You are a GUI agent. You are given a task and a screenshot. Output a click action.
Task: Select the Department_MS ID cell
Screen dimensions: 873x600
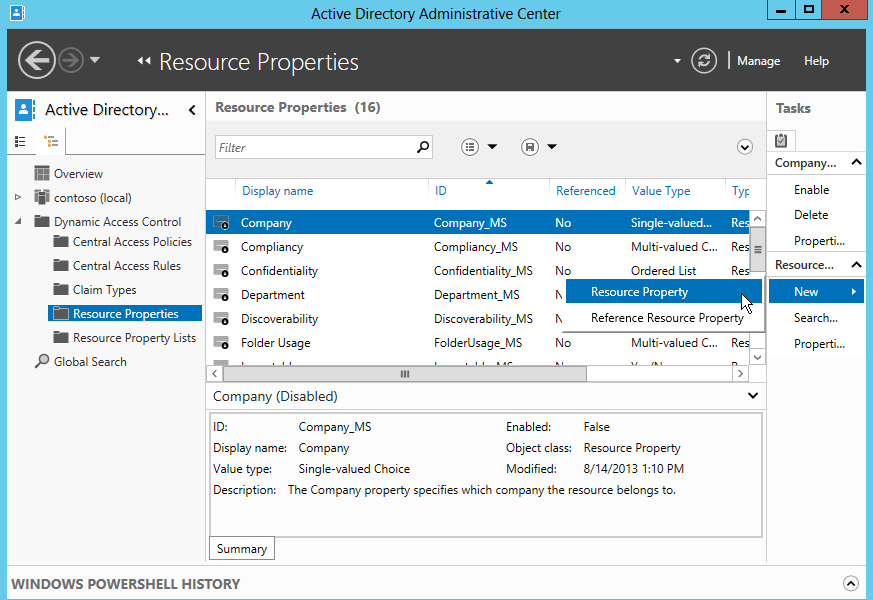(477, 294)
